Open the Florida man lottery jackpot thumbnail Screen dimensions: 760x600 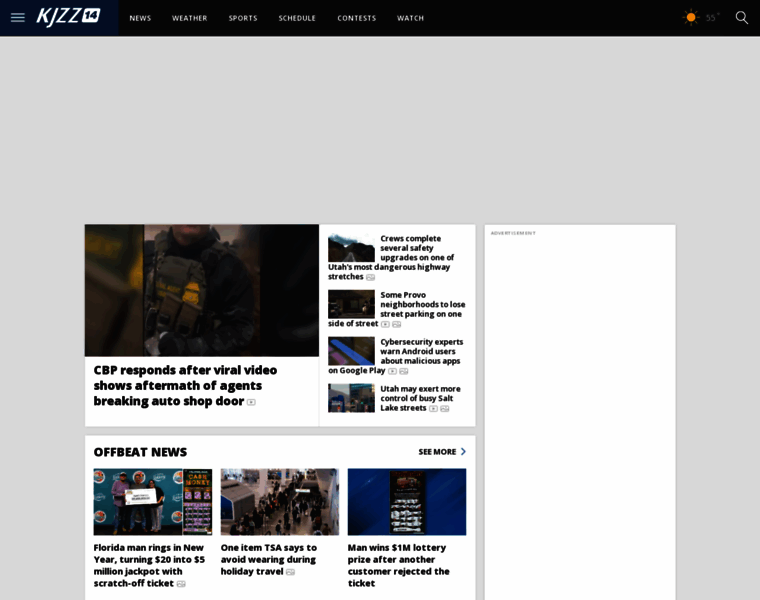pyautogui.click(x=153, y=502)
